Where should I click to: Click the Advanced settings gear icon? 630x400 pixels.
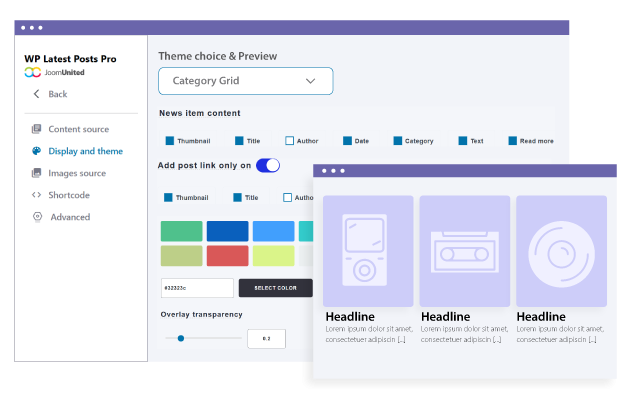(x=37, y=217)
